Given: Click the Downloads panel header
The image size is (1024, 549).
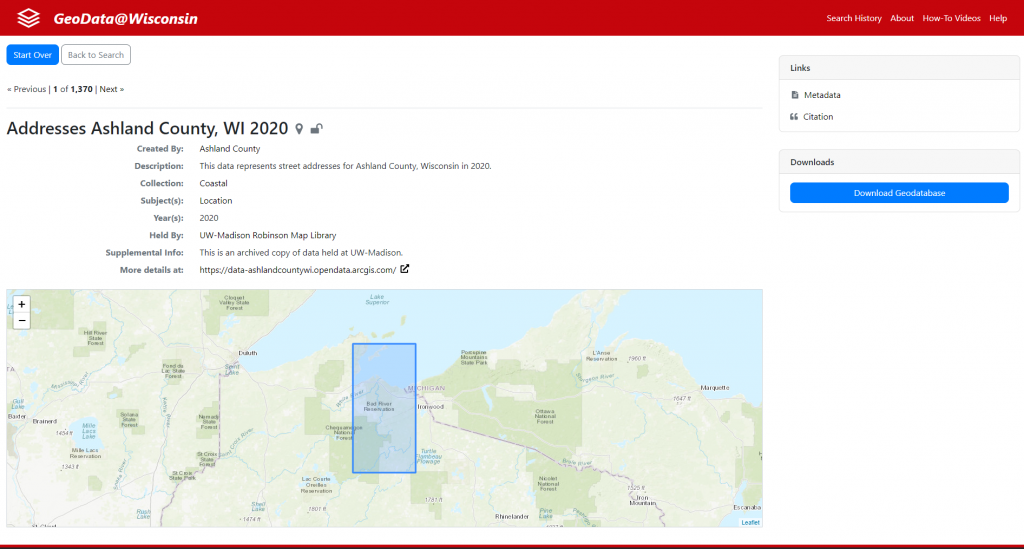Looking at the screenshot, I should pyautogui.click(x=899, y=162).
